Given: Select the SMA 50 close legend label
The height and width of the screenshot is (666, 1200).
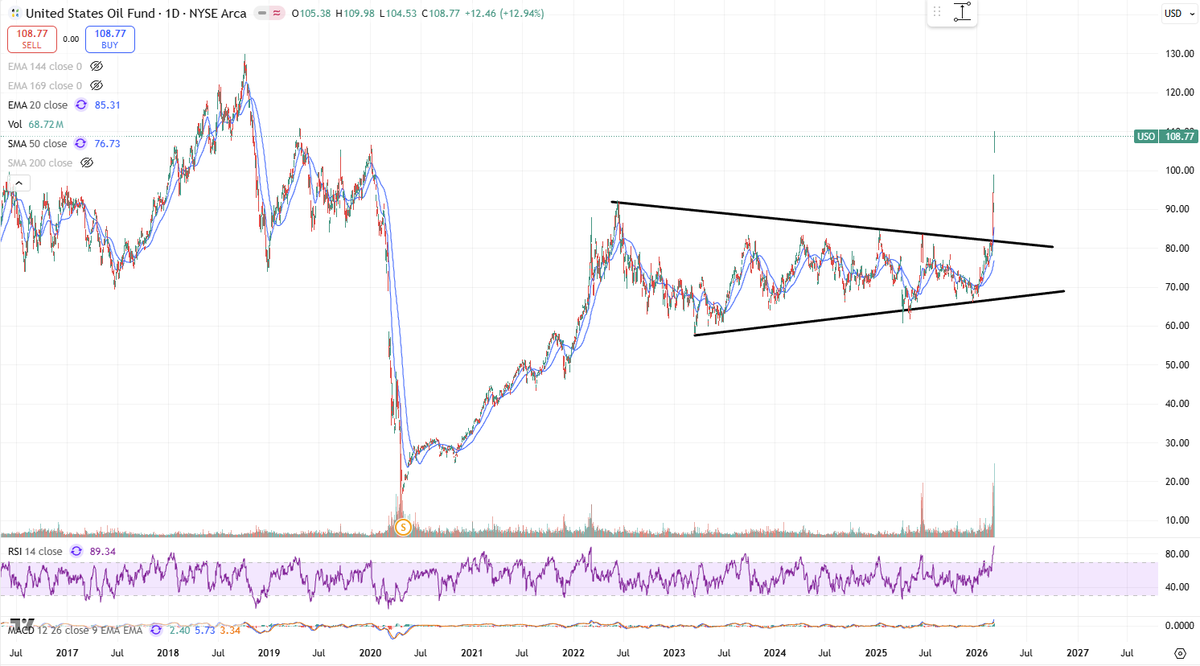Looking at the screenshot, I should pyautogui.click(x=38, y=143).
